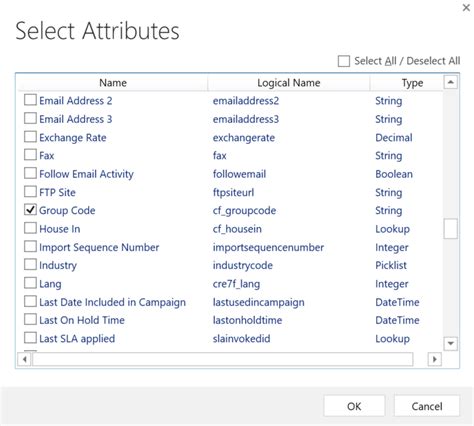Click Last Date Included in Campaign name
The image size is (474, 426).
tap(112, 302)
